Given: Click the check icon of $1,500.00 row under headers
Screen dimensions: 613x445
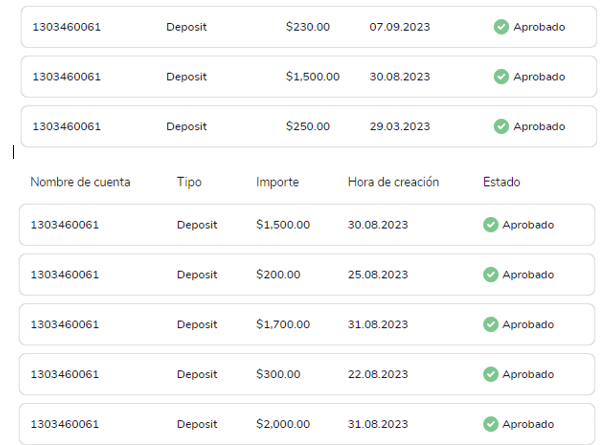Looking at the screenshot, I should (490, 225).
